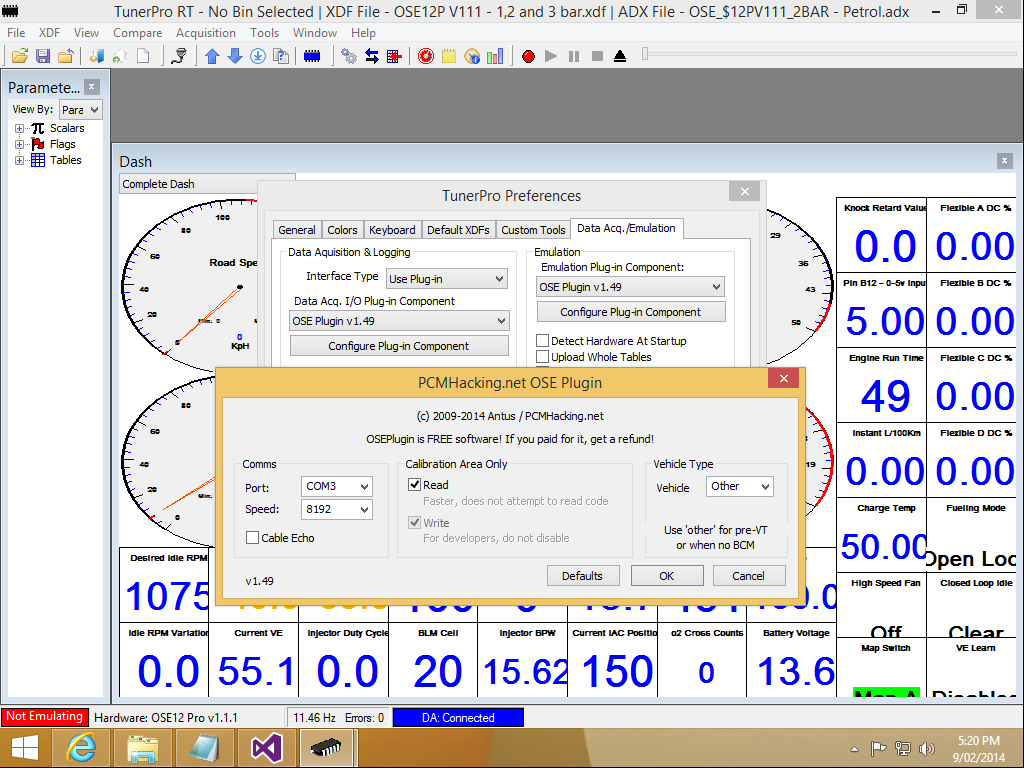This screenshot has height=768, width=1024.
Task: Open Visual Studio from the taskbar
Action: pos(266,748)
